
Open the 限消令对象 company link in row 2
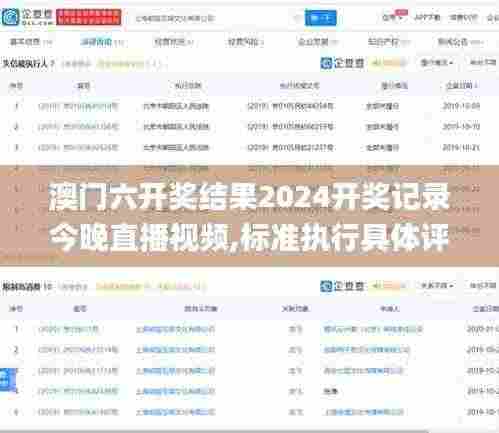(x=175, y=350)
